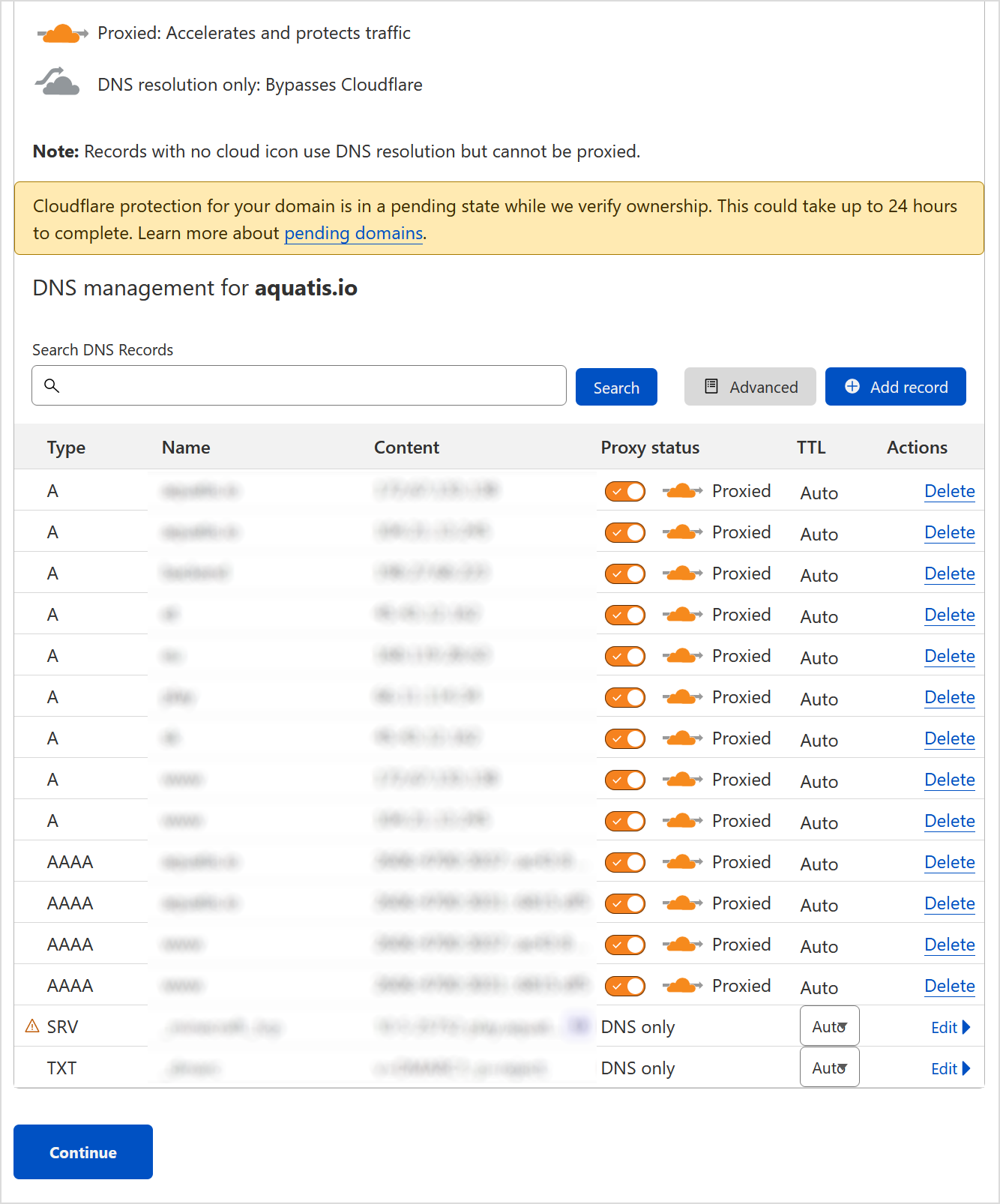Click the Proxied label in first A row
The width and height of the screenshot is (1000, 1204).
click(x=741, y=491)
